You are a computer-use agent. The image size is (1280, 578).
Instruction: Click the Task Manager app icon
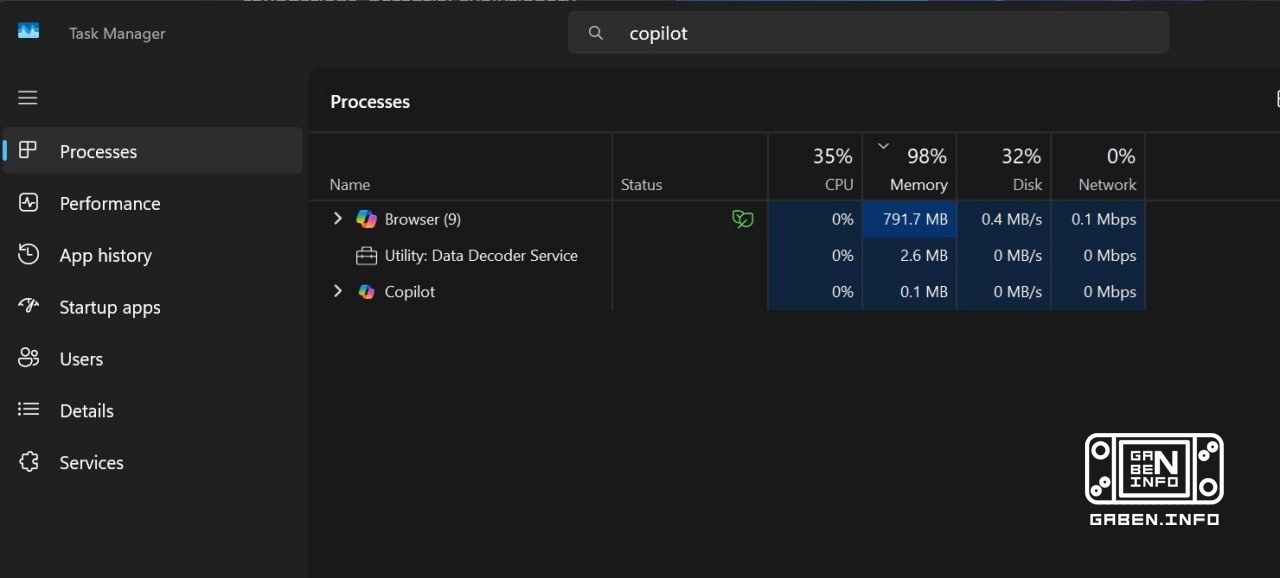pyautogui.click(x=28, y=32)
